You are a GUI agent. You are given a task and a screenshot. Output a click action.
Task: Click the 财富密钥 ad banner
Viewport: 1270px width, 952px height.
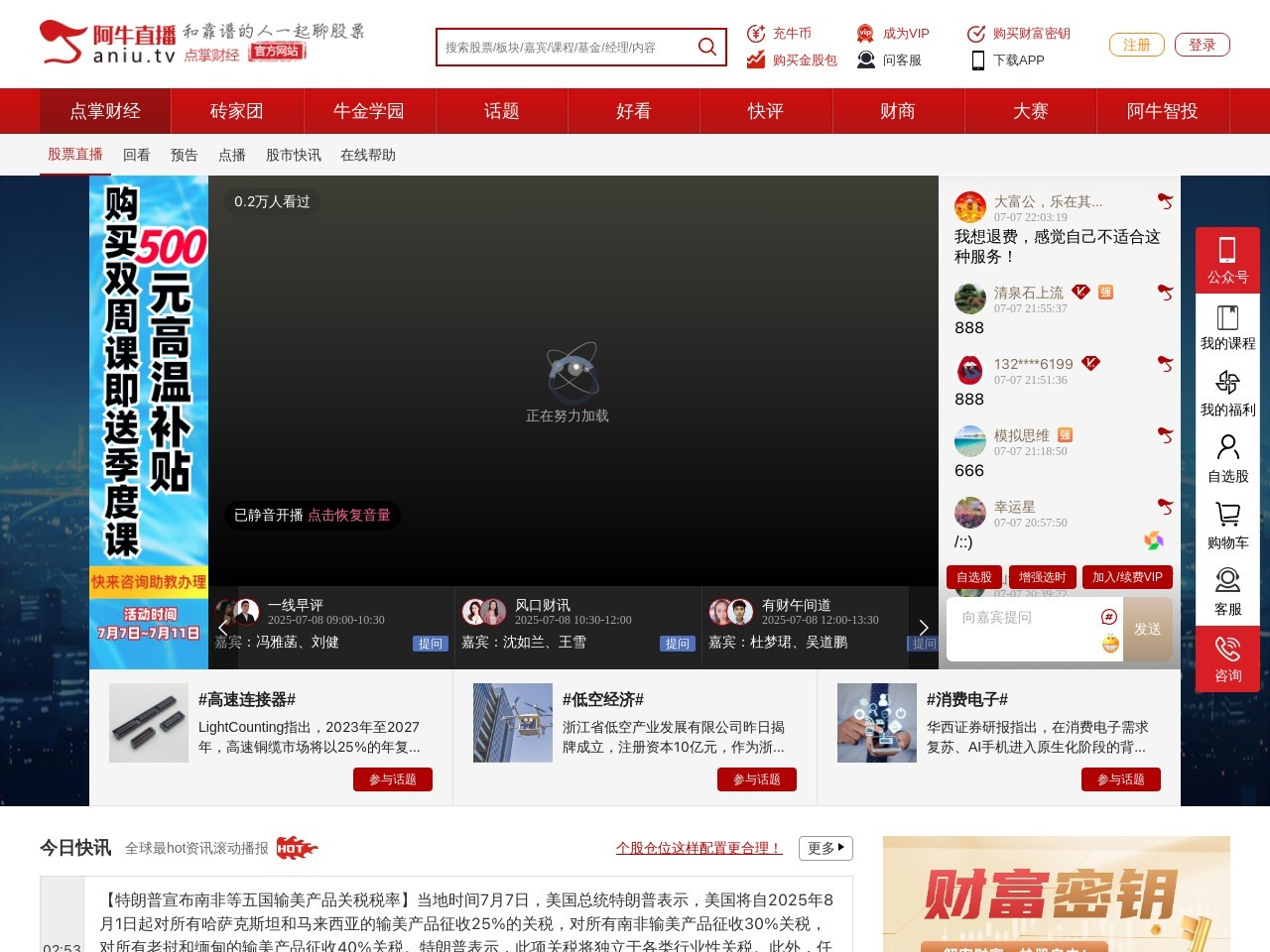point(1057,893)
